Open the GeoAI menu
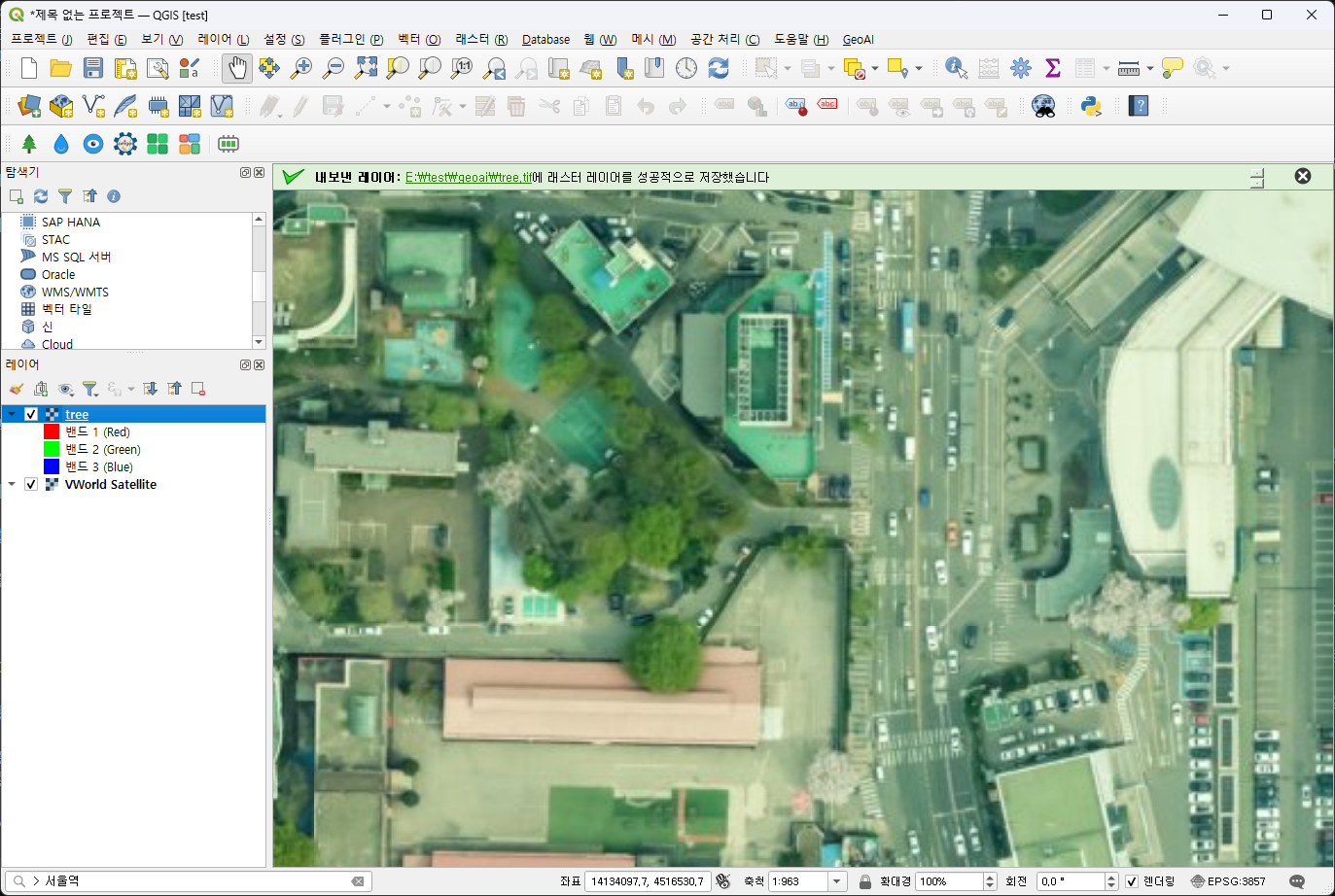1335x896 pixels. click(858, 40)
